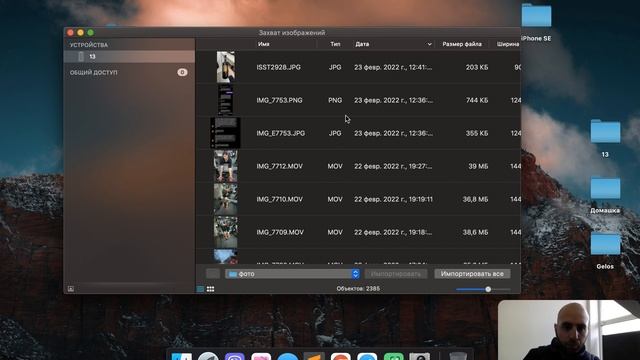Click the dimmed Импортировать button
The width and height of the screenshot is (640, 360).
click(x=396, y=274)
